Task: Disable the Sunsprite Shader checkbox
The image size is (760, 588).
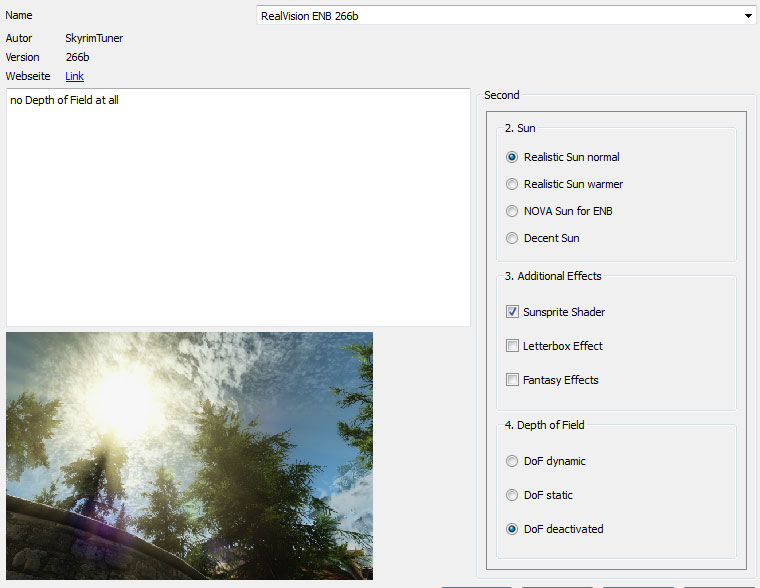Action: [513, 312]
